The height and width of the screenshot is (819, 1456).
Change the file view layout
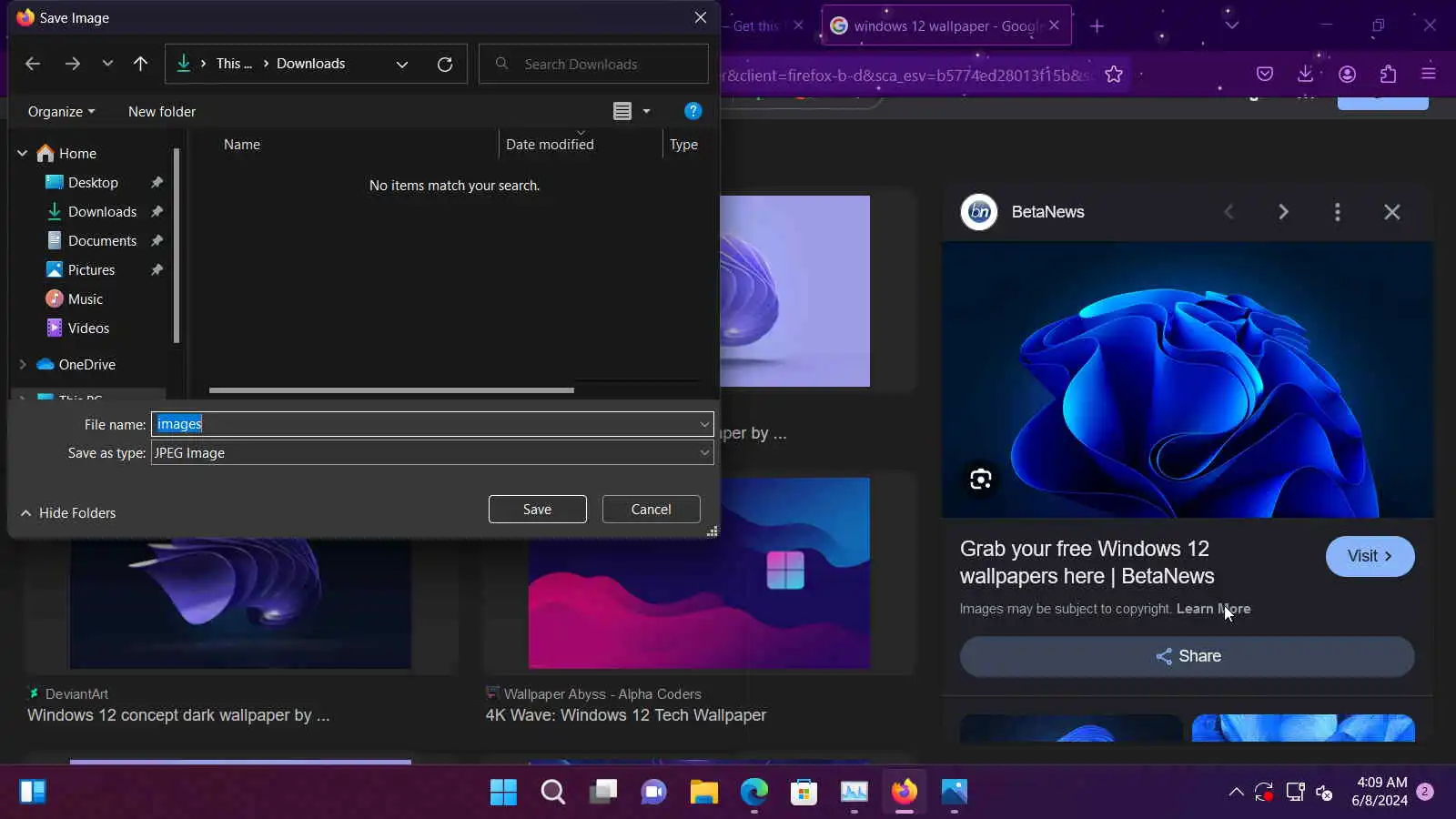(622, 111)
